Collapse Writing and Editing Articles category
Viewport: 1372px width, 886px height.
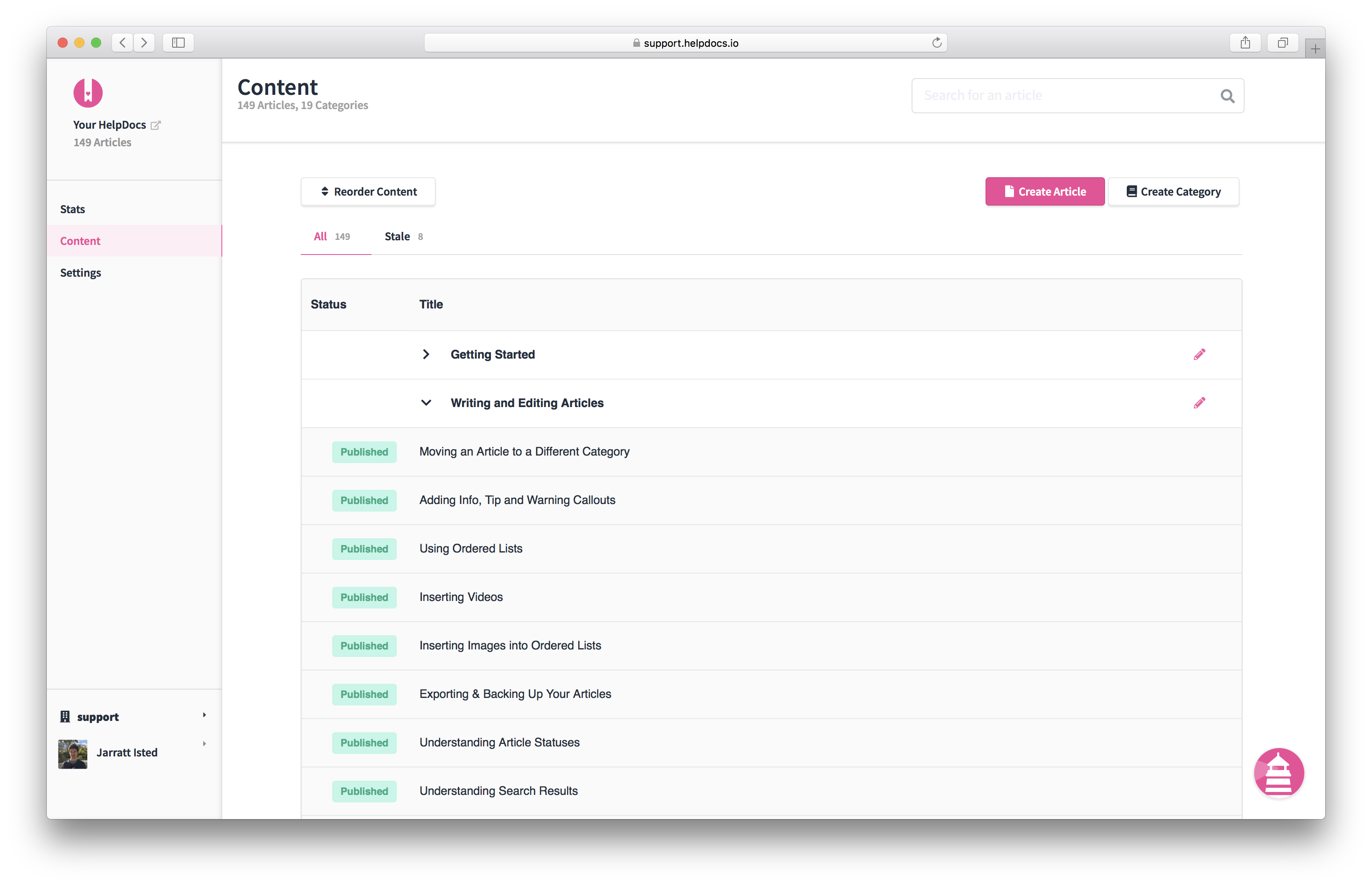(x=426, y=403)
